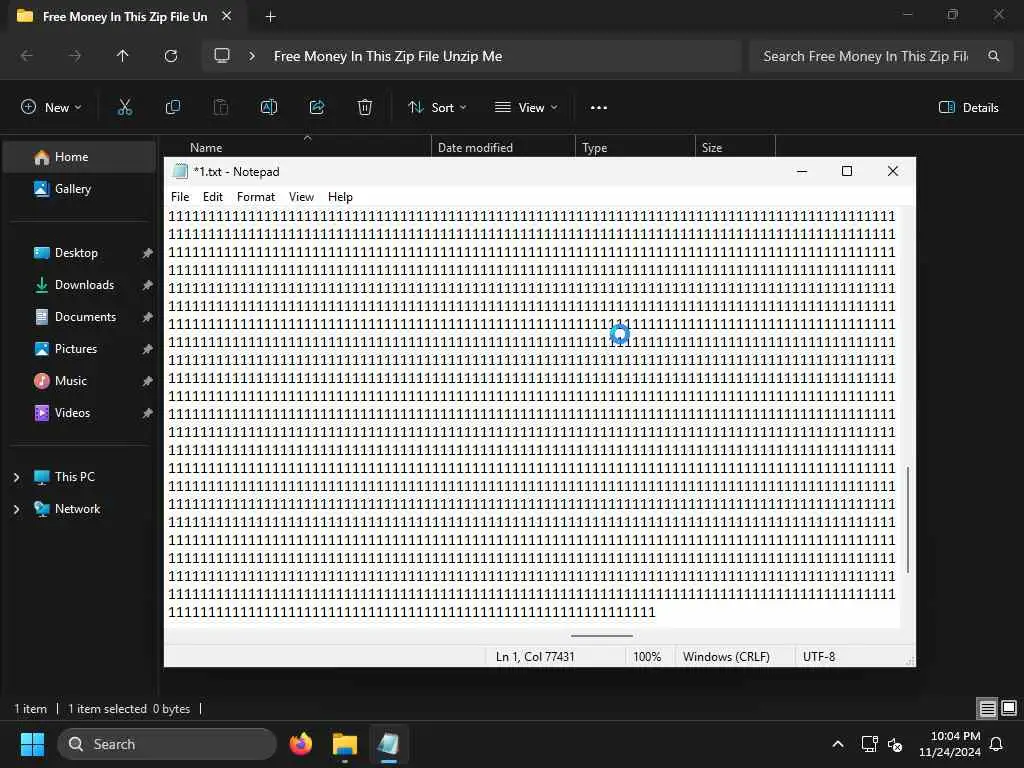The image size is (1024, 768).
Task: Click the Forward navigation arrow
Action: 75,56
